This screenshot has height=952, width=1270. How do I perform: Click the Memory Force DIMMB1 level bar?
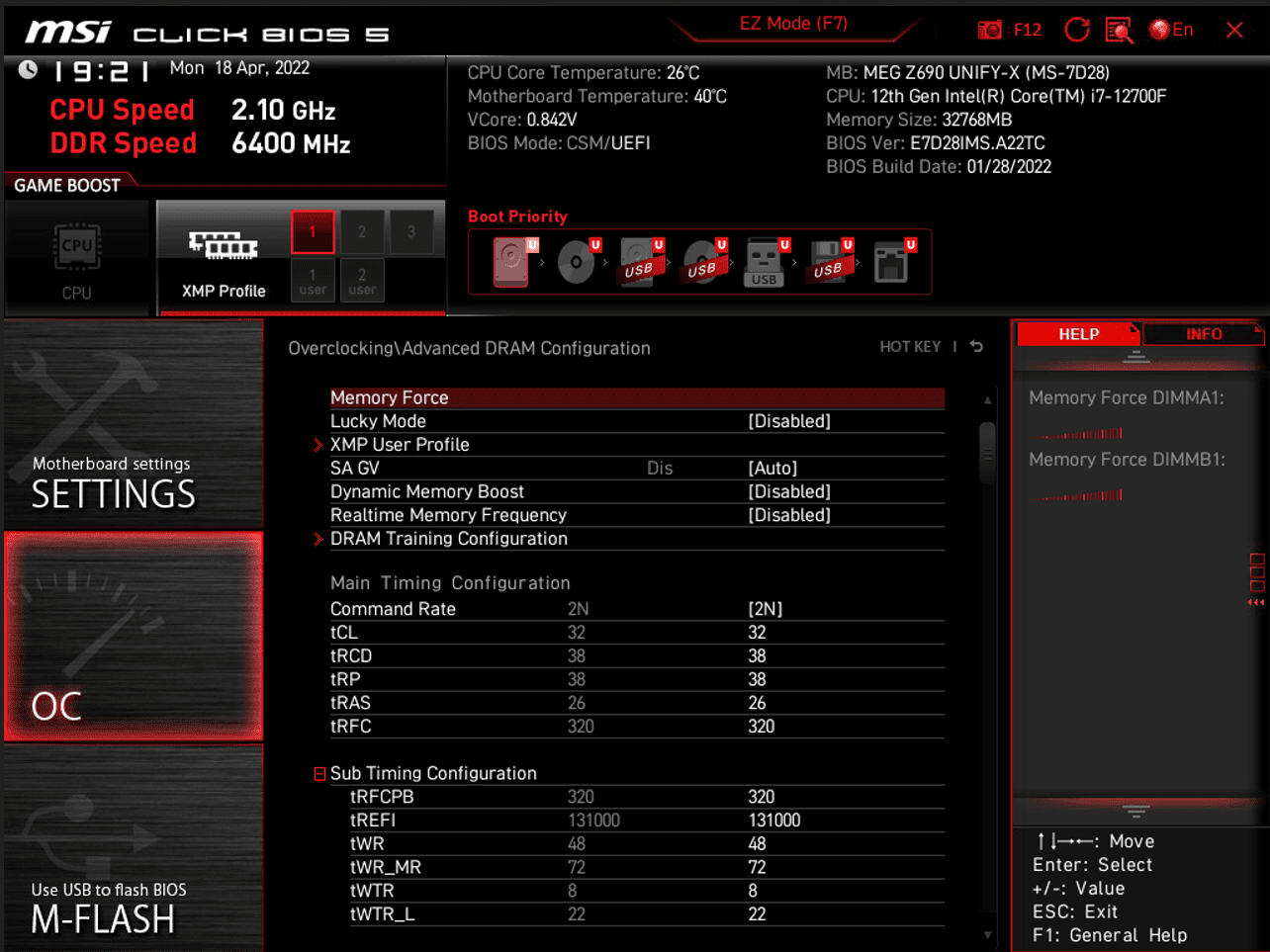coord(1080,495)
